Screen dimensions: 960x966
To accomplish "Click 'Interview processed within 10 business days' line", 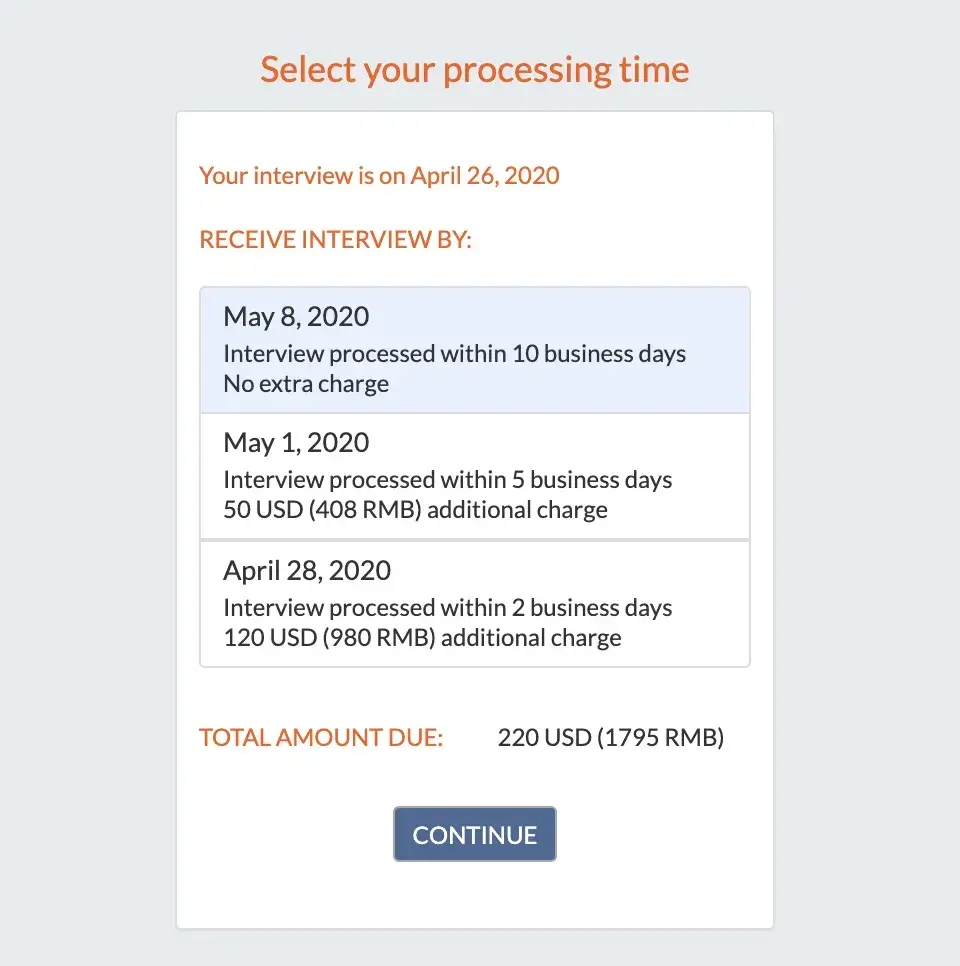I will (x=454, y=354).
